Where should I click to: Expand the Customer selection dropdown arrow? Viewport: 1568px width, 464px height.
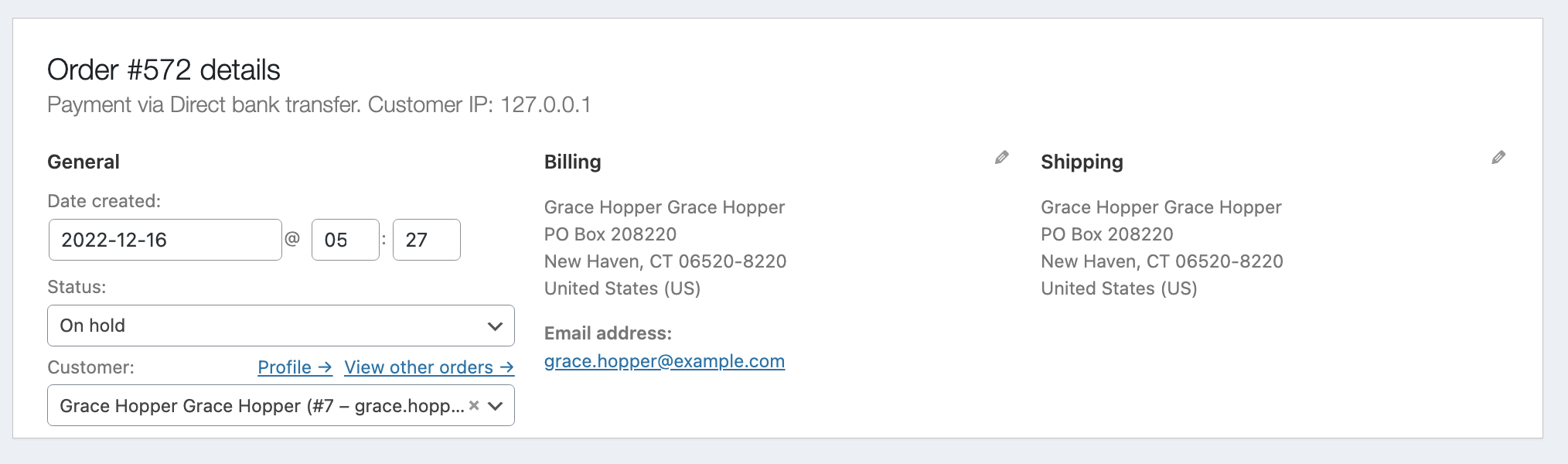pos(496,406)
